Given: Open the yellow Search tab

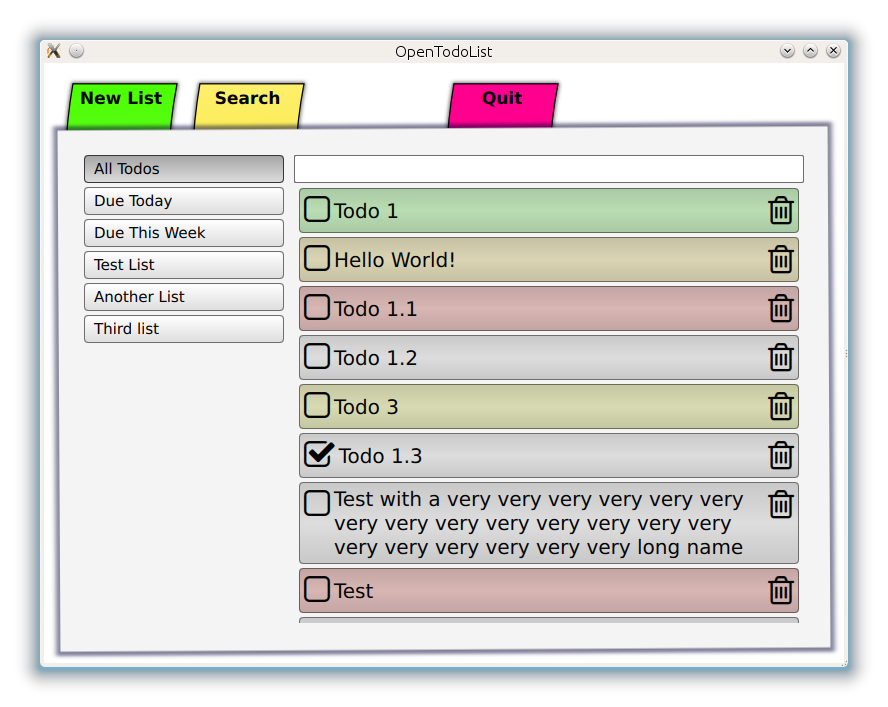Looking at the screenshot, I should point(249,106).
